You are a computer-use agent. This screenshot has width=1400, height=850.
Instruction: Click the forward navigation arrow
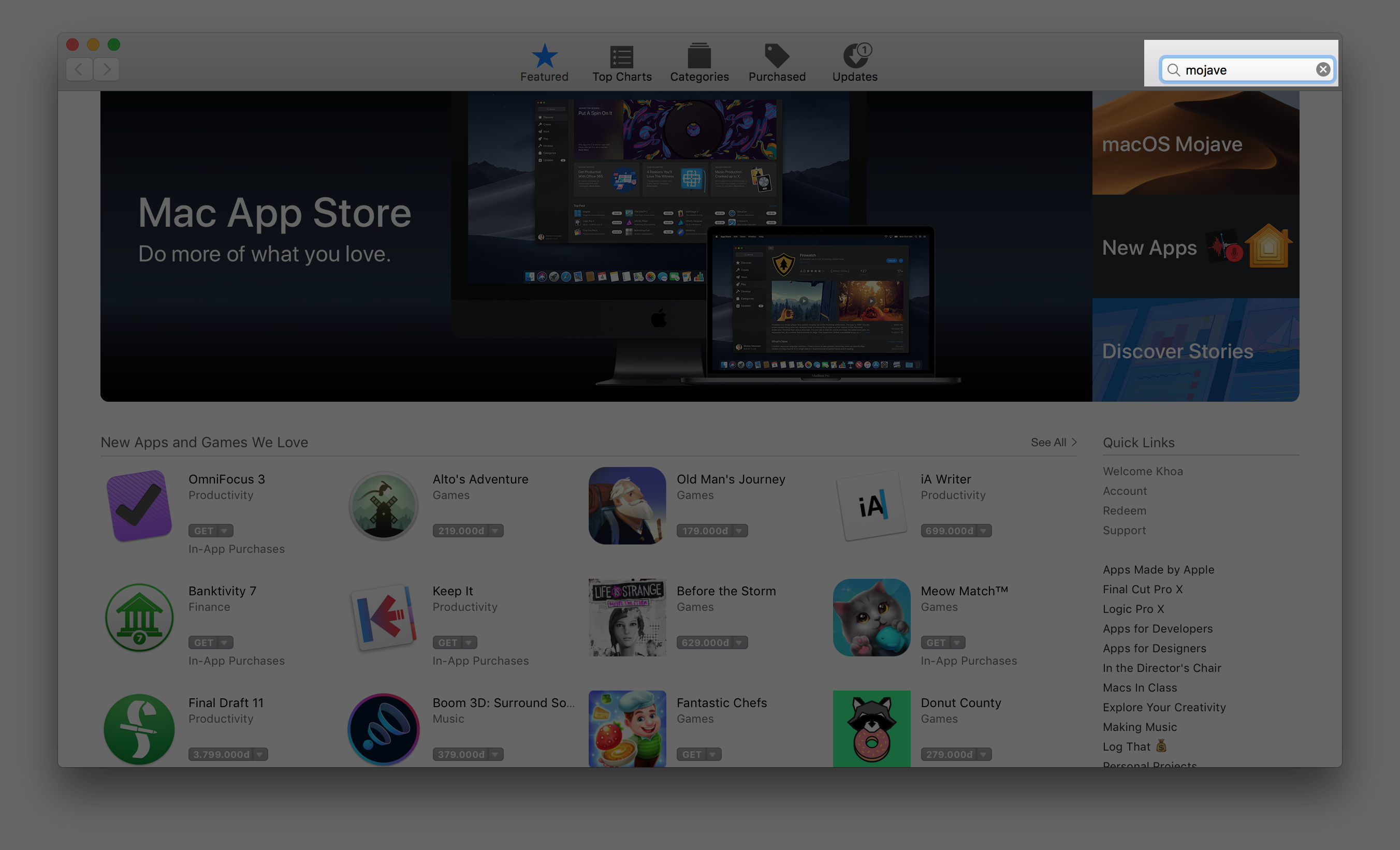(106, 69)
